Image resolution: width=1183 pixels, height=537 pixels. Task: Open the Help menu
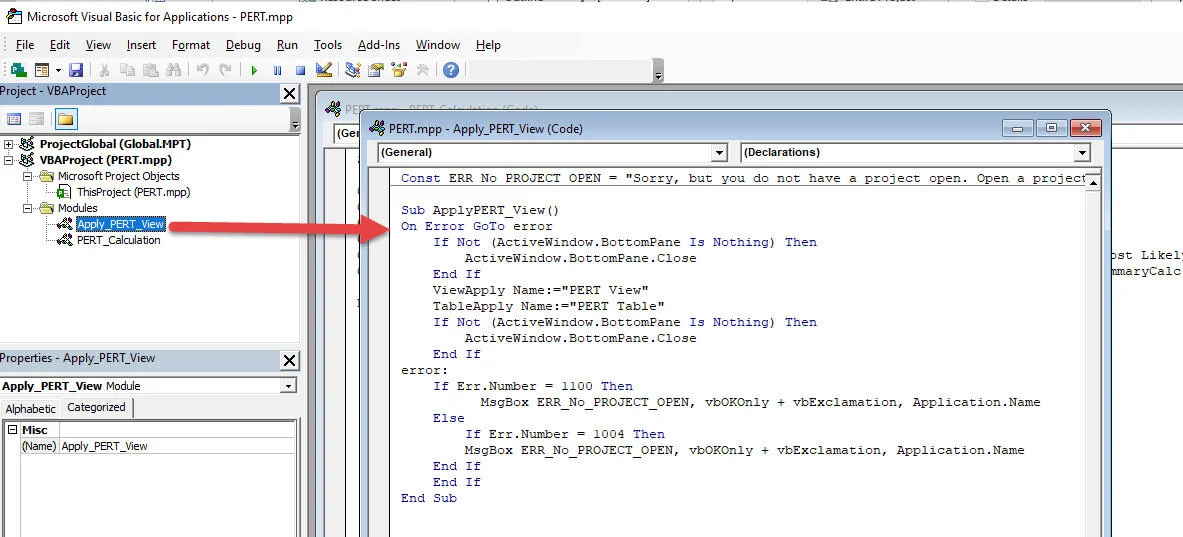pyautogui.click(x=488, y=45)
